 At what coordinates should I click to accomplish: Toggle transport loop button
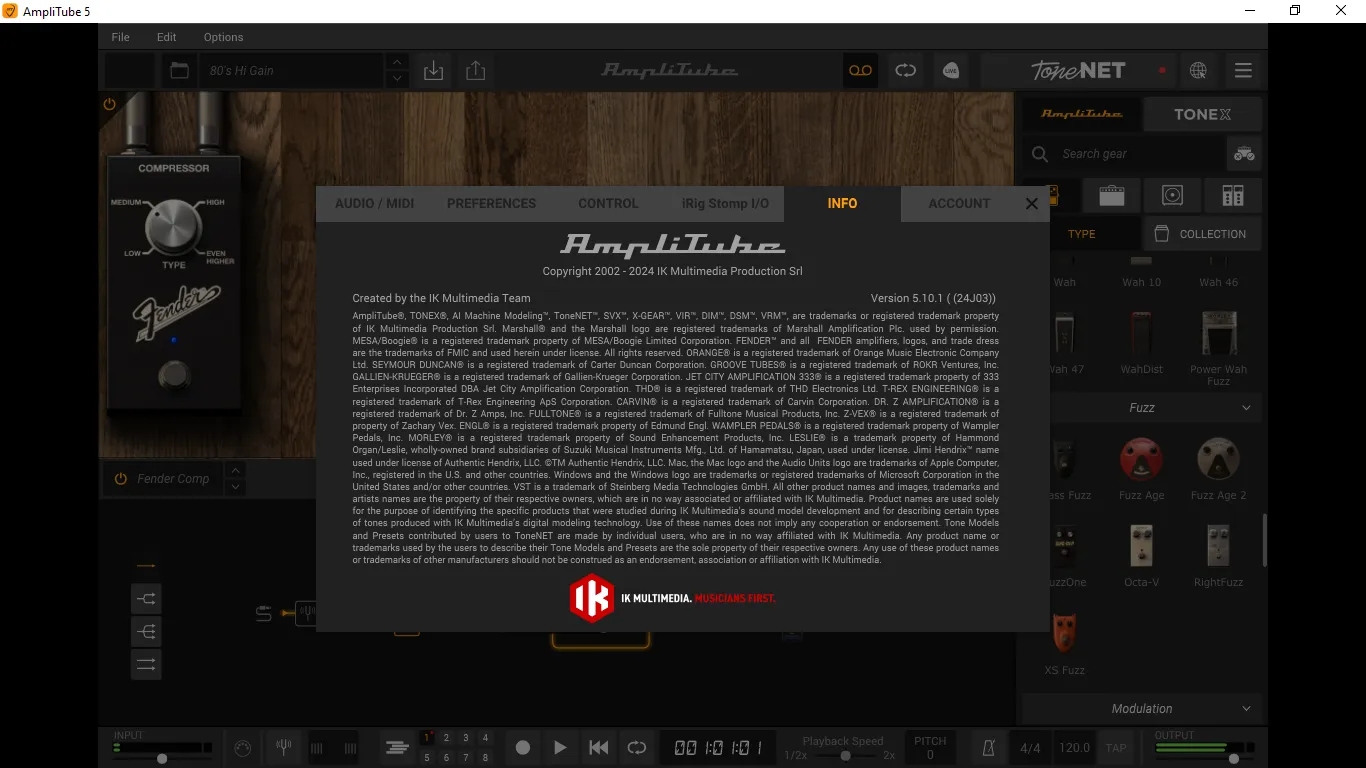[x=636, y=747]
